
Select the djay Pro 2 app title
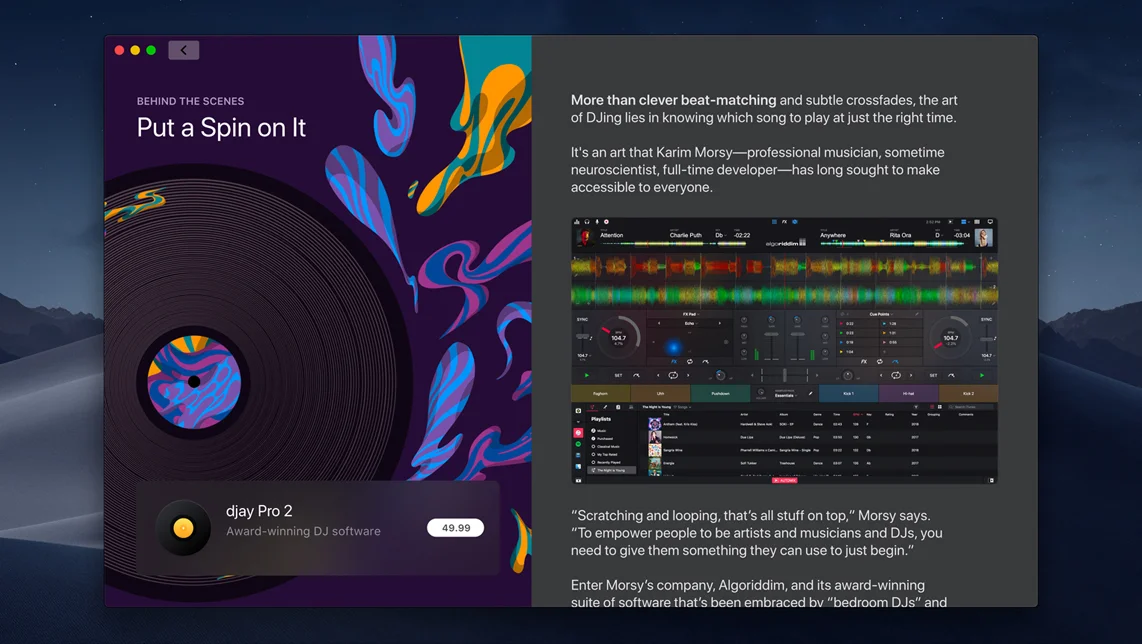click(259, 511)
